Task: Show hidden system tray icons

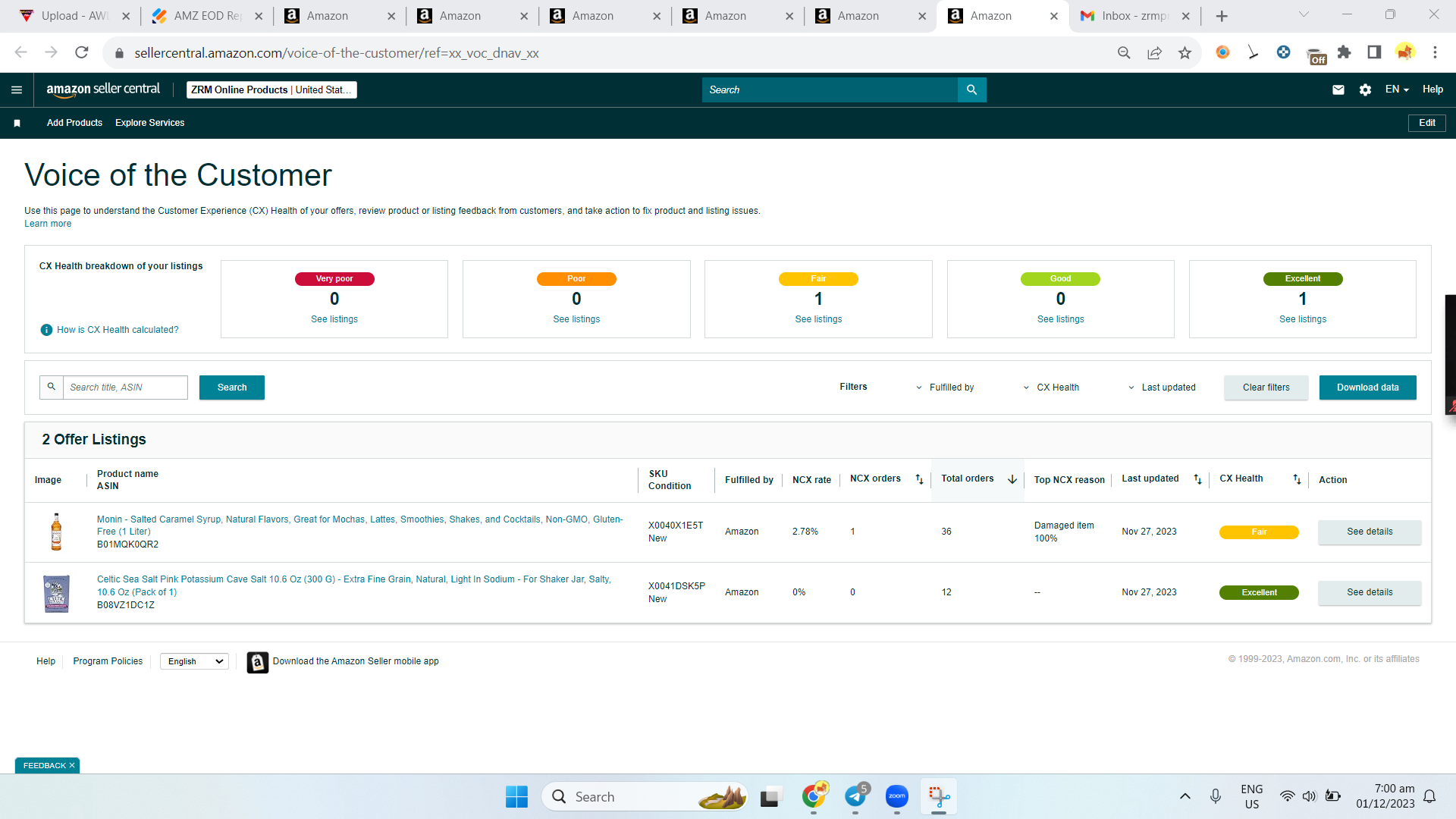Action: click(1185, 796)
